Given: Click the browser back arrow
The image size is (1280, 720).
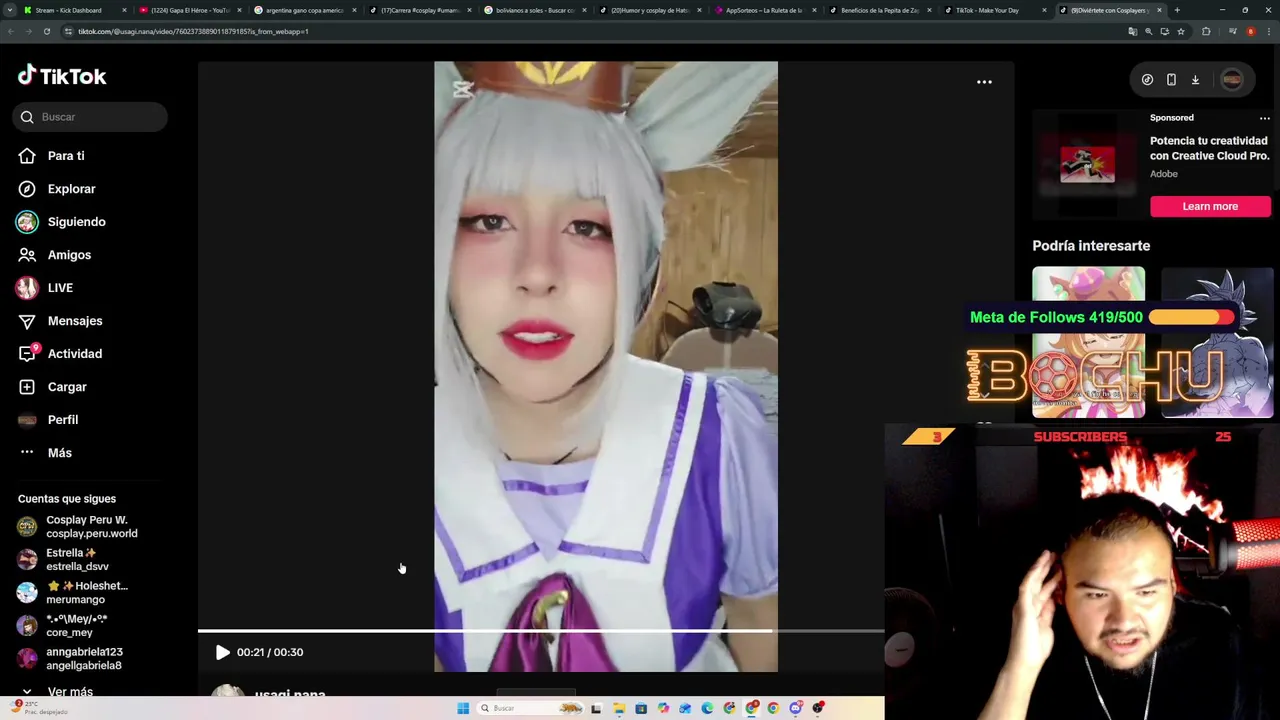Looking at the screenshot, I should (x=10, y=31).
